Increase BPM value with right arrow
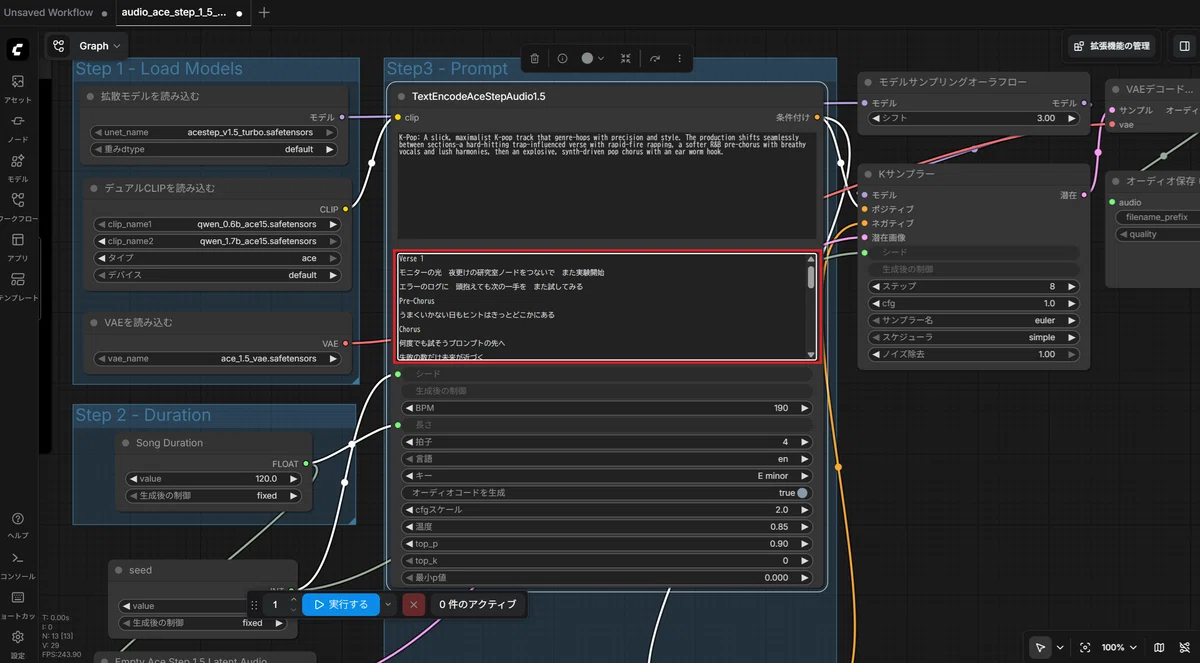The image size is (1200, 663). click(804, 408)
